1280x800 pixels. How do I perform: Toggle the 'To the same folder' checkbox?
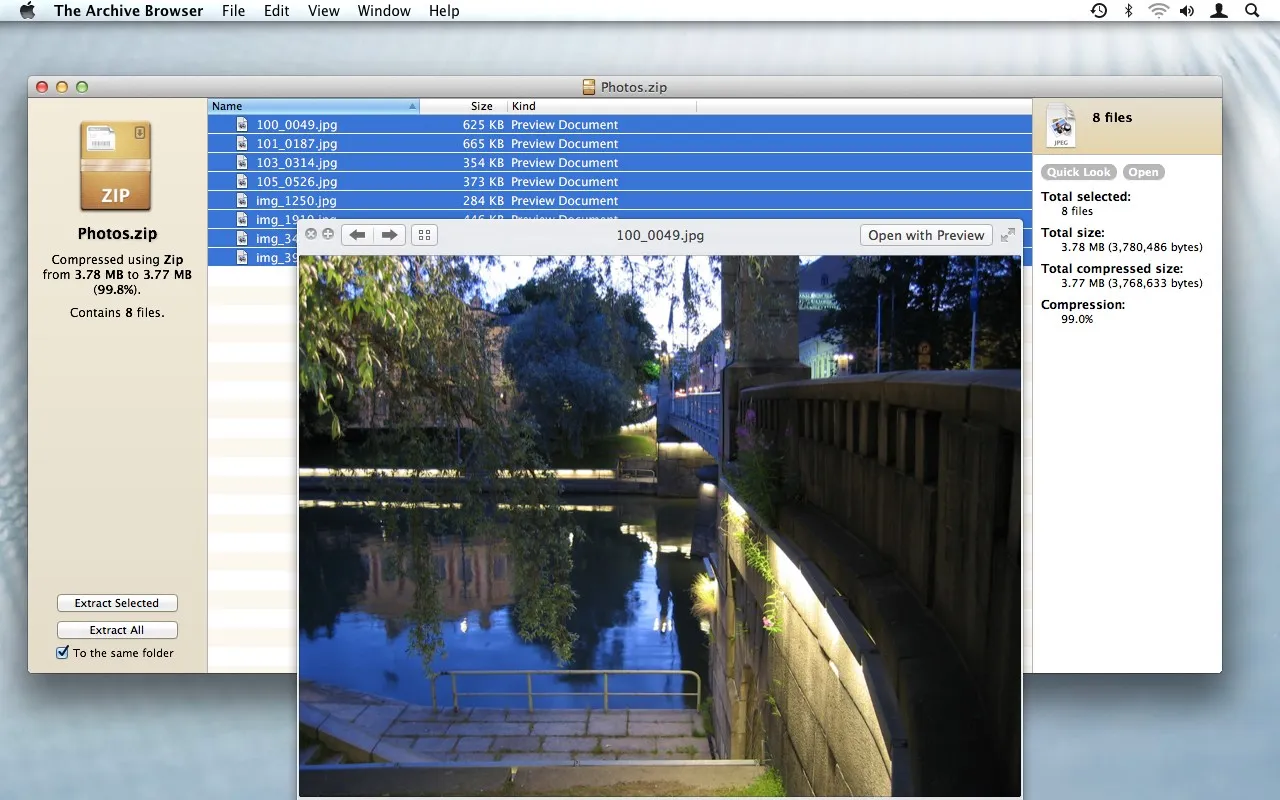[x=62, y=652]
